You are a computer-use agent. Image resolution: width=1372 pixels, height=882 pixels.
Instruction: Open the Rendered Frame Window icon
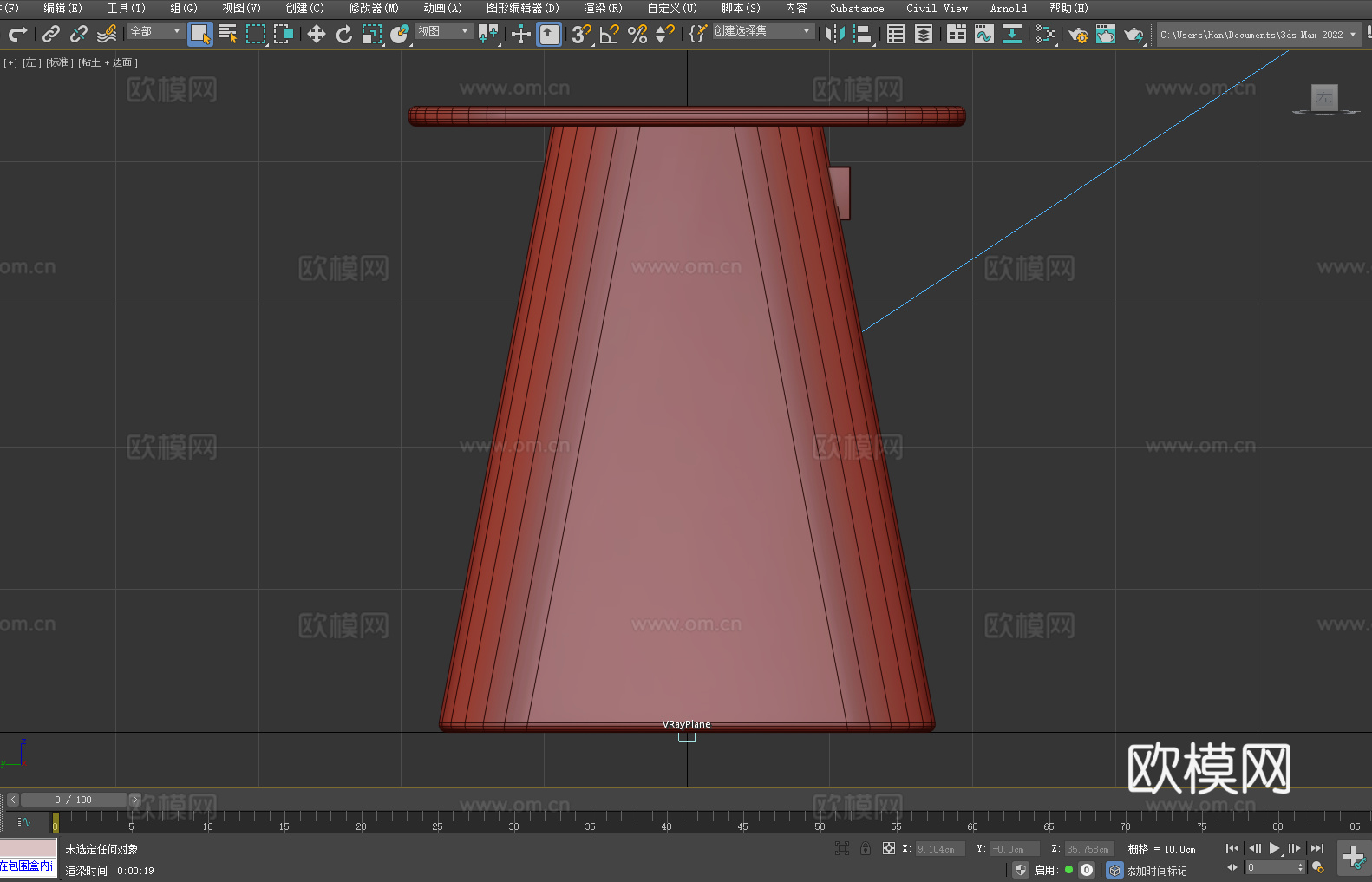tap(1106, 34)
